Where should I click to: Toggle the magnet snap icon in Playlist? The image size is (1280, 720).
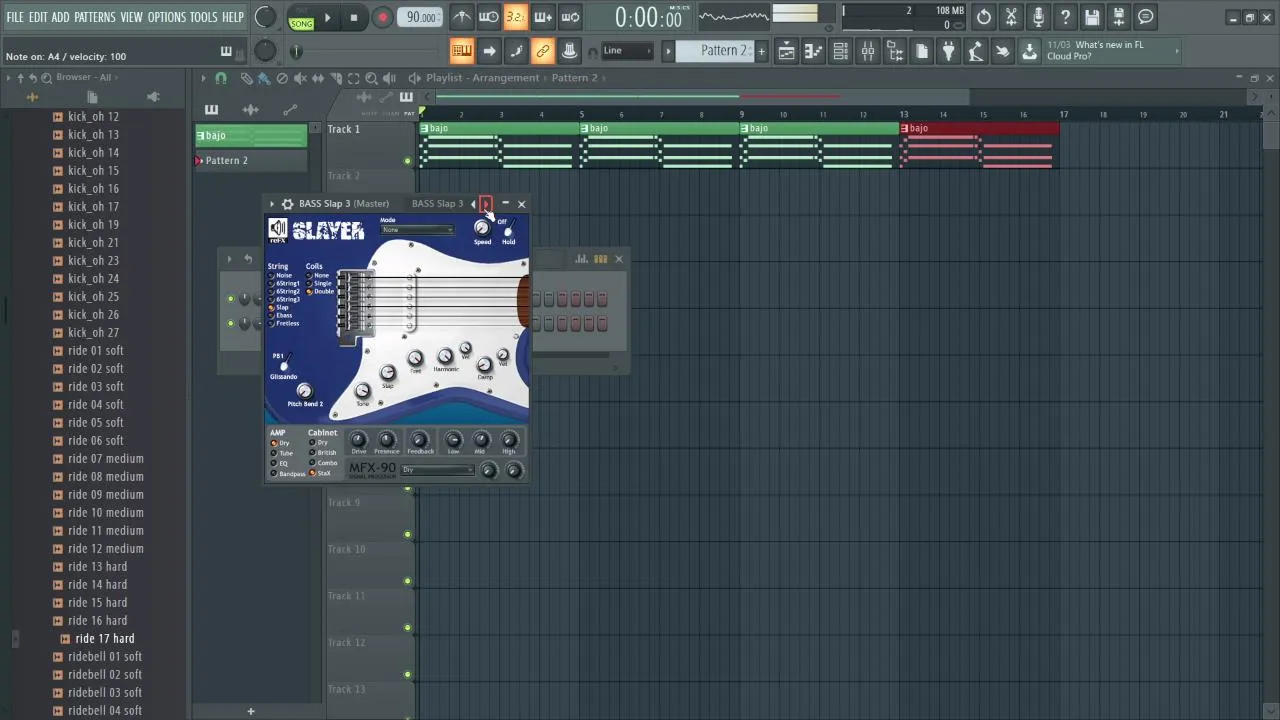click(x=221, y=78)
